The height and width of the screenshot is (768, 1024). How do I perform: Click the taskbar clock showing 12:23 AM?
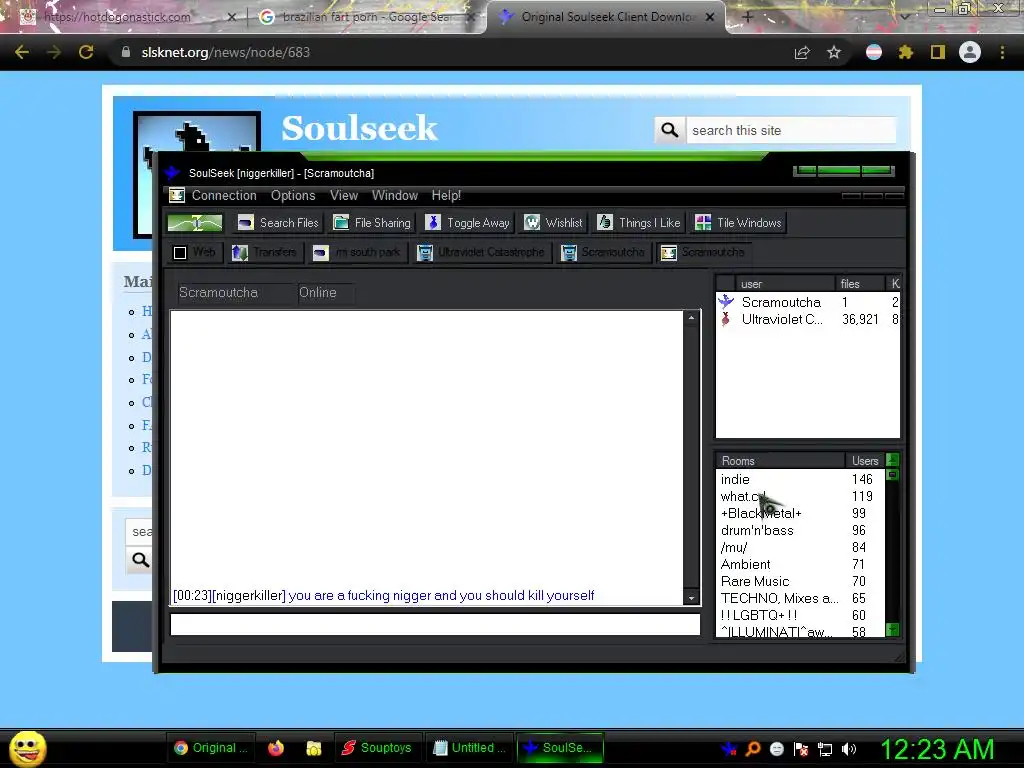937,749
